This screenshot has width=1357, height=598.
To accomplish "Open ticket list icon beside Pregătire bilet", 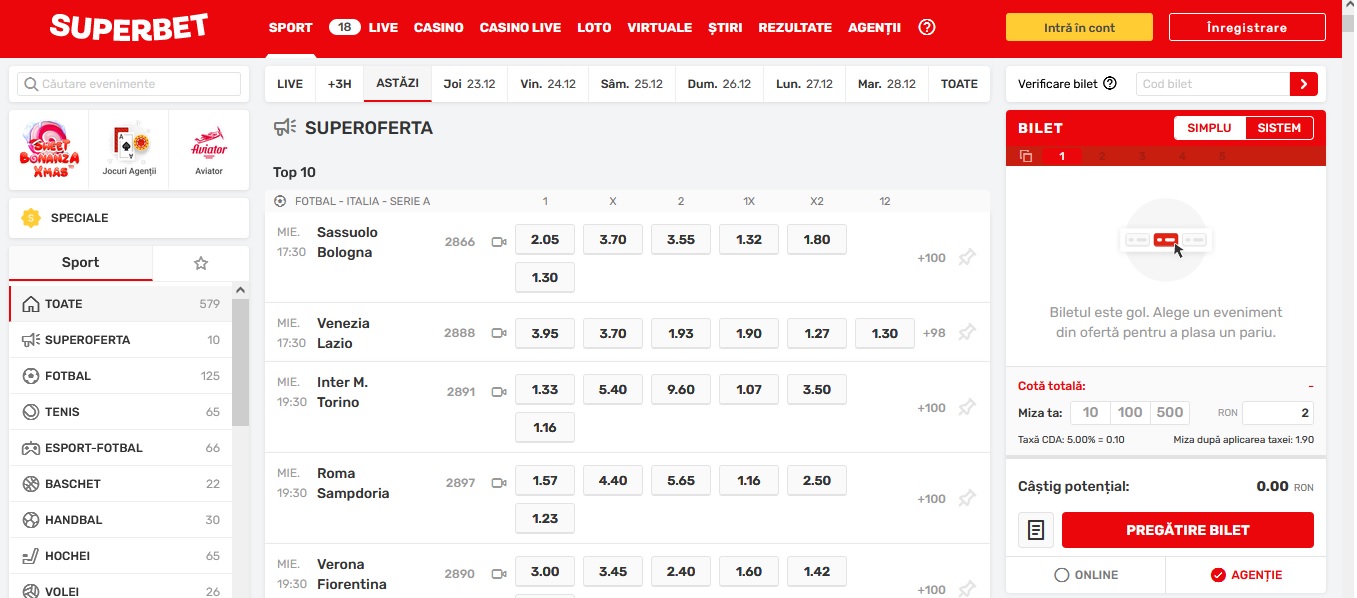I will coord(1036,530).
